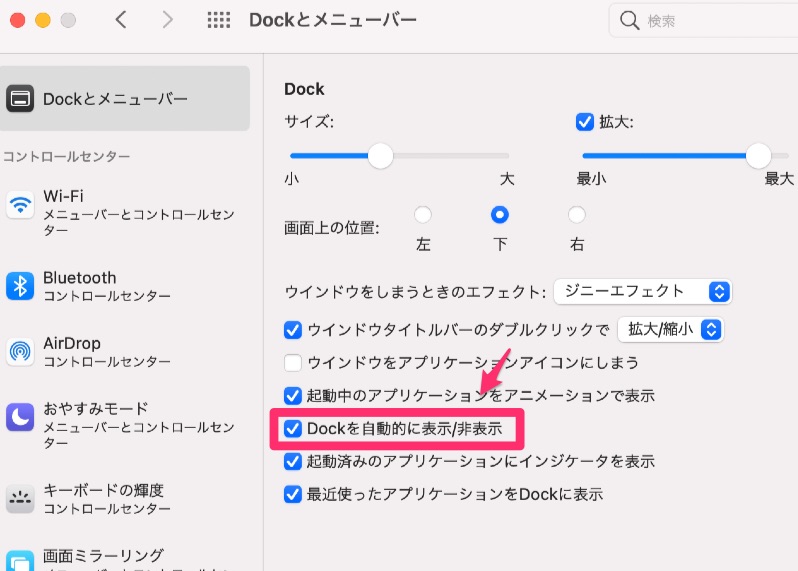Click the yellow minimize window button
The width and height of the screenshot is (798, 571).
pos(43,20)
